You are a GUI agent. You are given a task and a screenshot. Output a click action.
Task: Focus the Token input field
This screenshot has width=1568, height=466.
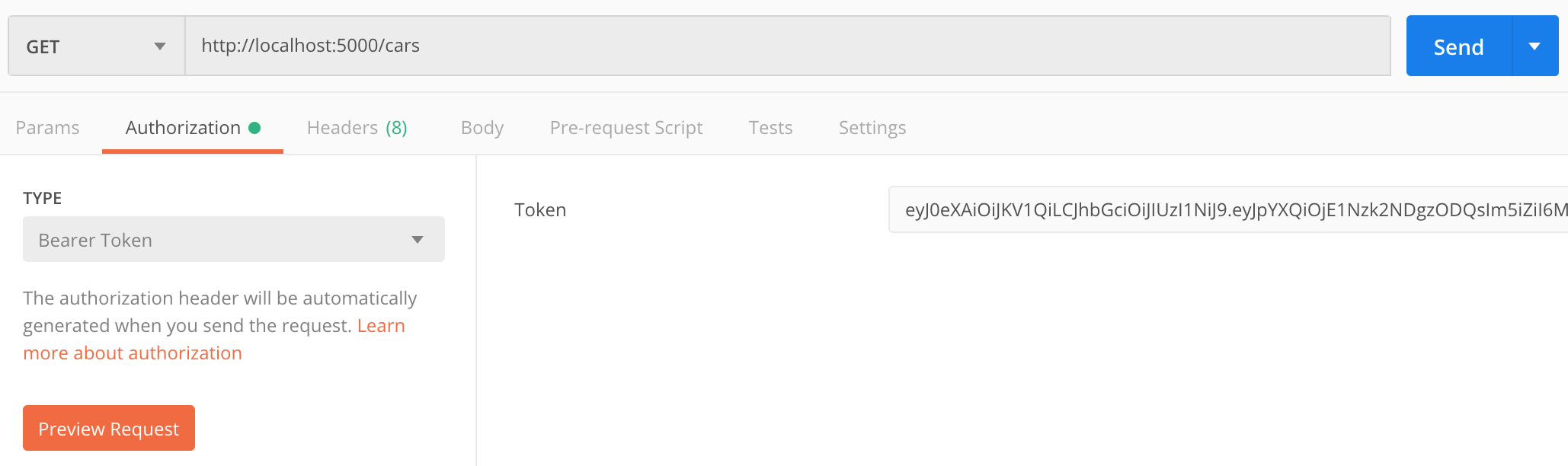[1228, 209]
